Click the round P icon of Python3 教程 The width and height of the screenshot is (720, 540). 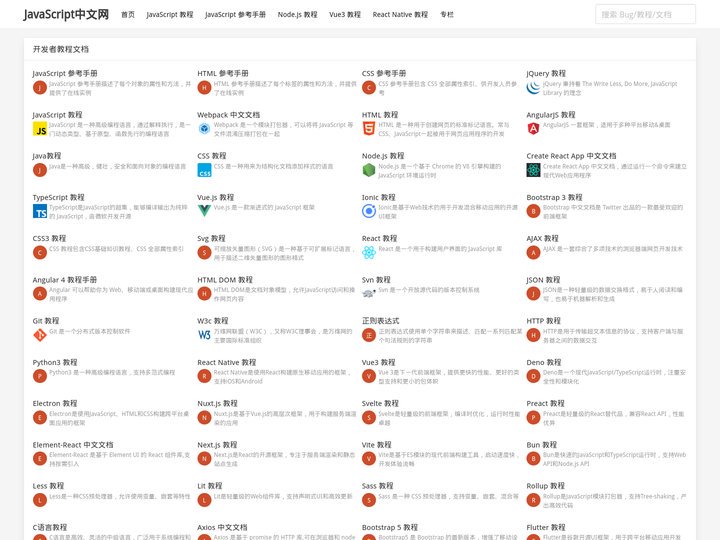[40, 376]
